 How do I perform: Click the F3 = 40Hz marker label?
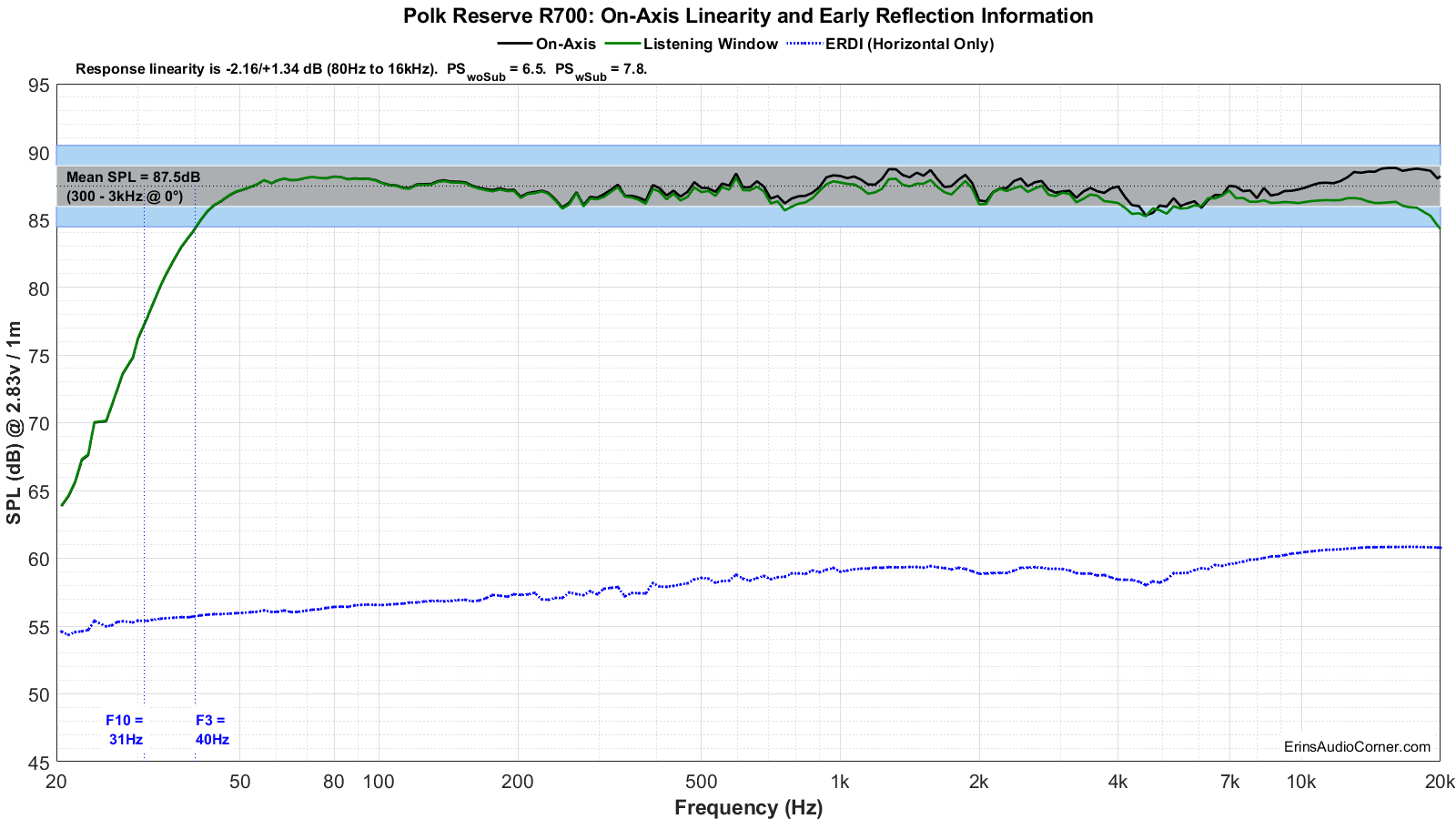(212, 730)
